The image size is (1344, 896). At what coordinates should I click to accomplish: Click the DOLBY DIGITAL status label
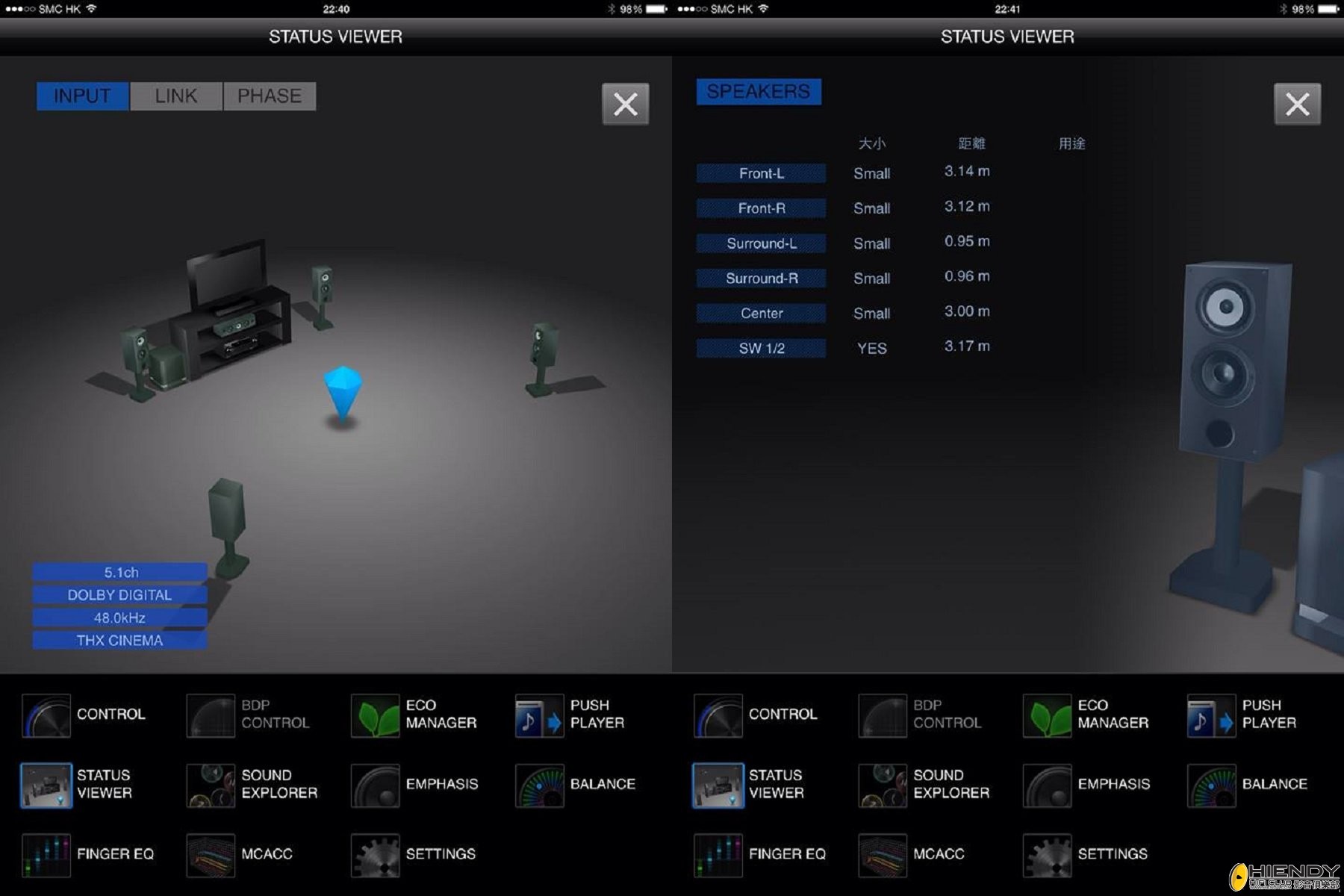120,595
